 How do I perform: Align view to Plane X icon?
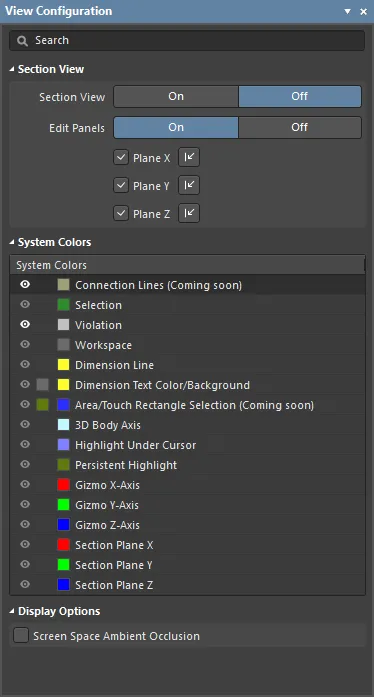[x=189, y=157]
